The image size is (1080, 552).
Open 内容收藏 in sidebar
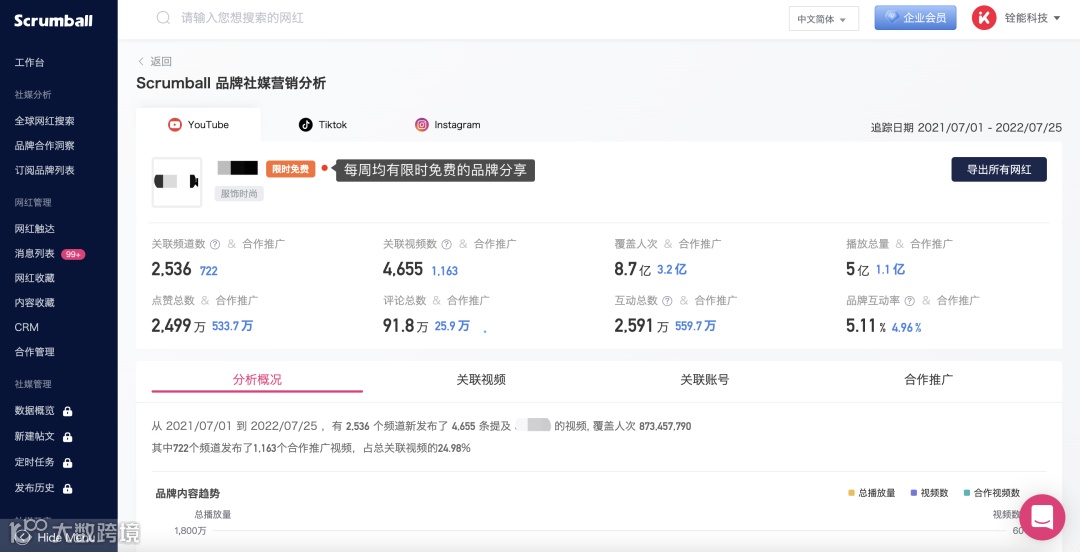click(34, 303)
